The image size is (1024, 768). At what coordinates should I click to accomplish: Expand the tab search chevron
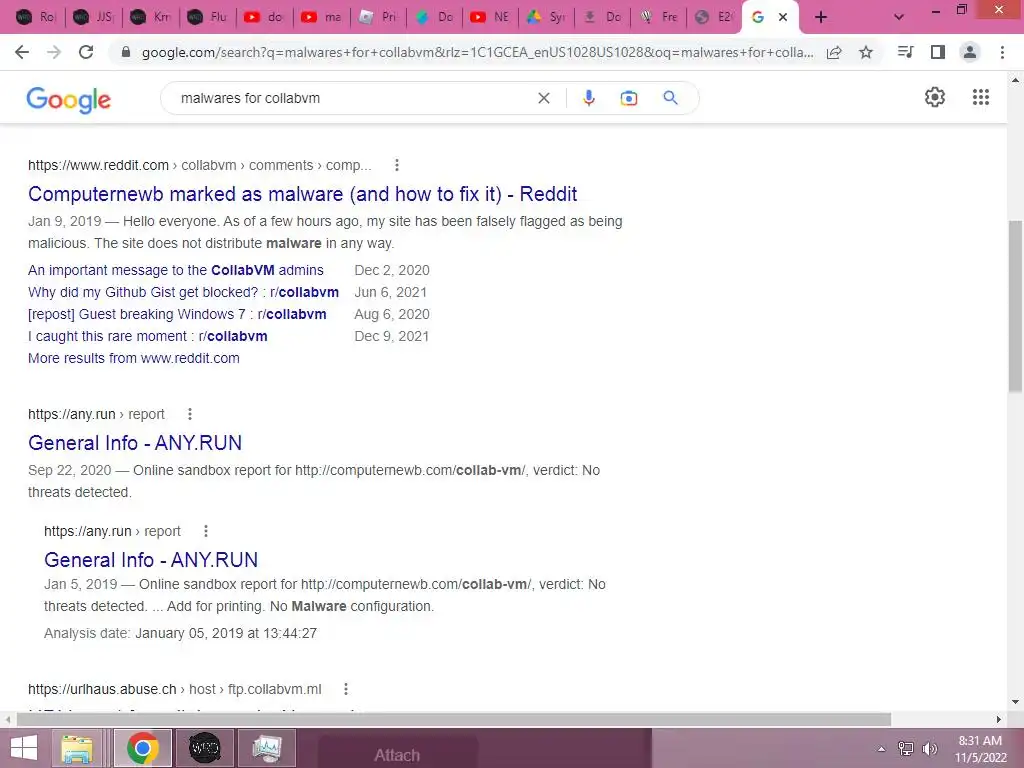pyautogui.click(x=899, y=17)
